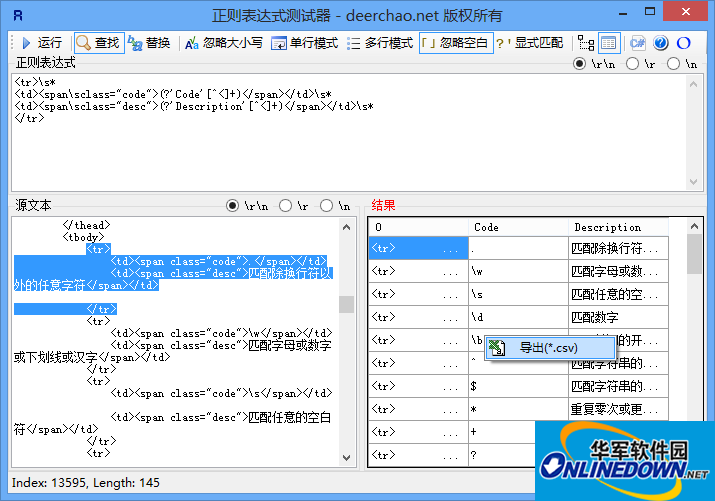Viewport: 715px width, 501px height.
Task: Select \r radio for regex line ending
Action: 641,64
